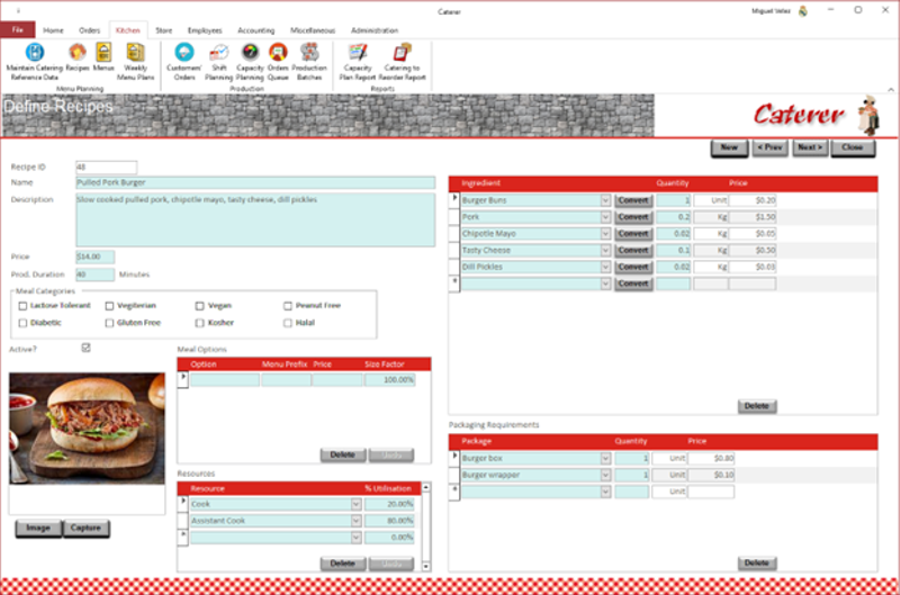
Task: Open the File menu tab
Action: click(18, 30)
